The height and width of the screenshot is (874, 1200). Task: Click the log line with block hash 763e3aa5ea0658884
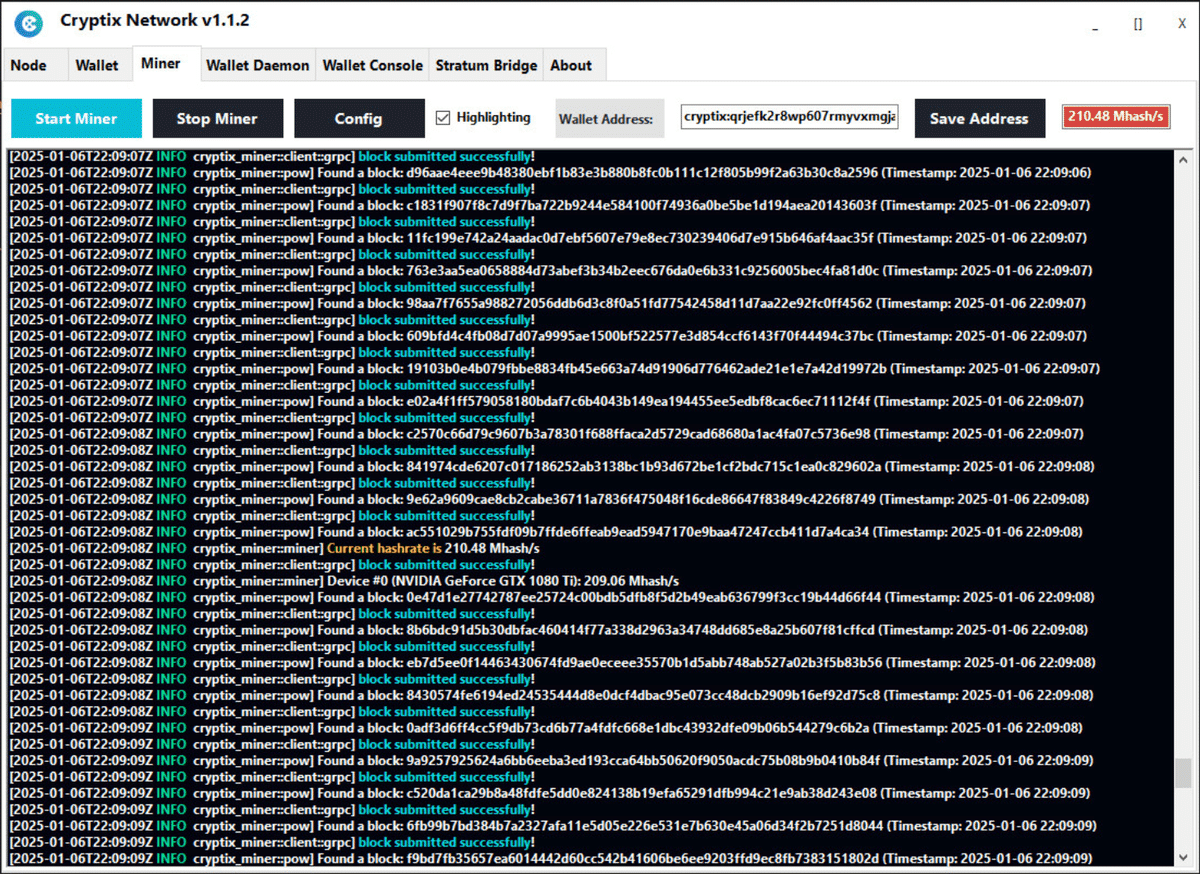point(550,270)
